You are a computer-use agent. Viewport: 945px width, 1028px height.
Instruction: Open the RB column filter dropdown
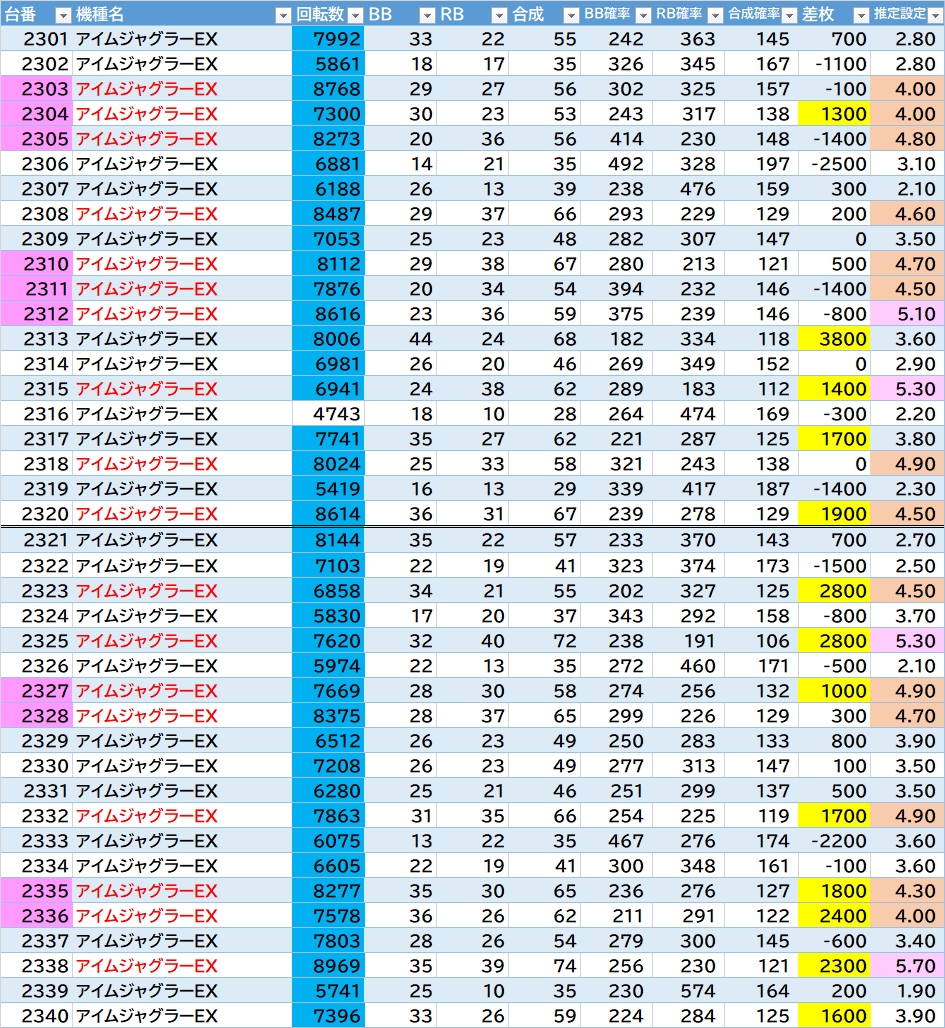coord(499,15)
